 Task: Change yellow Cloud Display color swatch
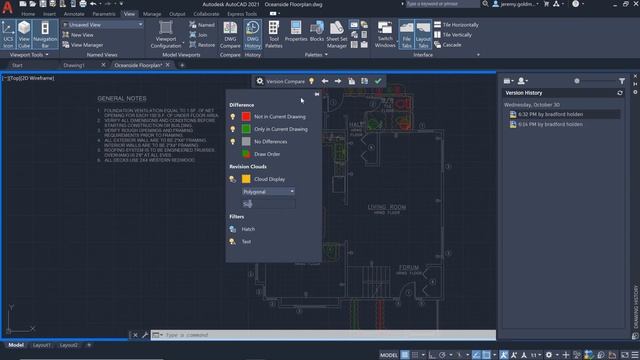246,179
